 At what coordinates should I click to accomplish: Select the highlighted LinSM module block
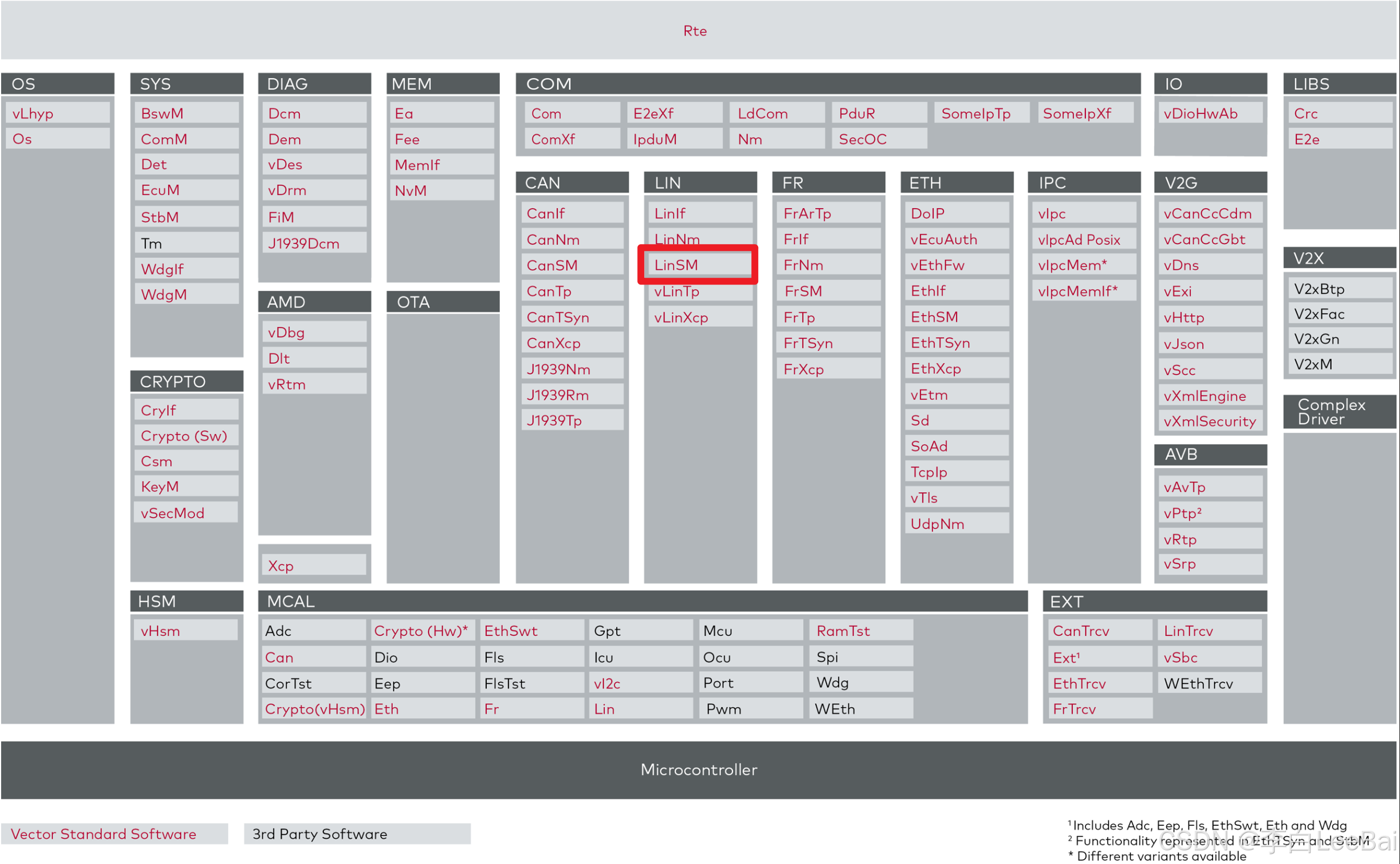click(698, 265)
